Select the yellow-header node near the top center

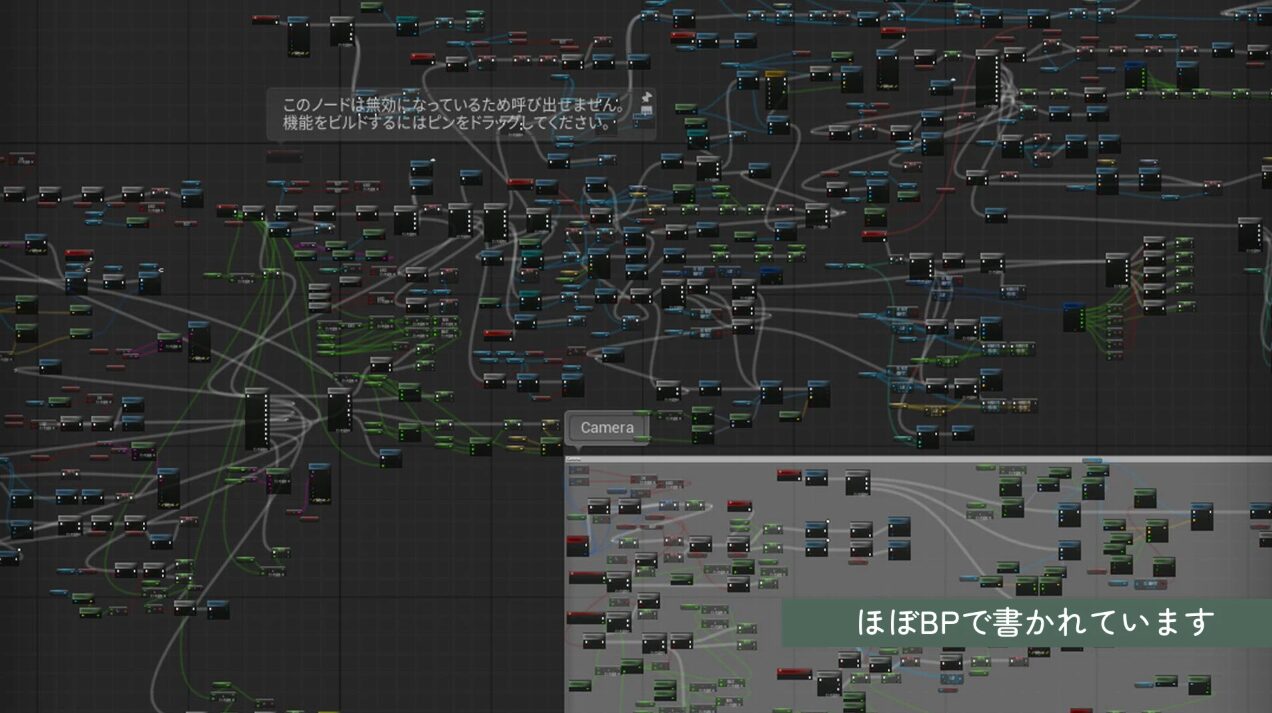(775, 88)
